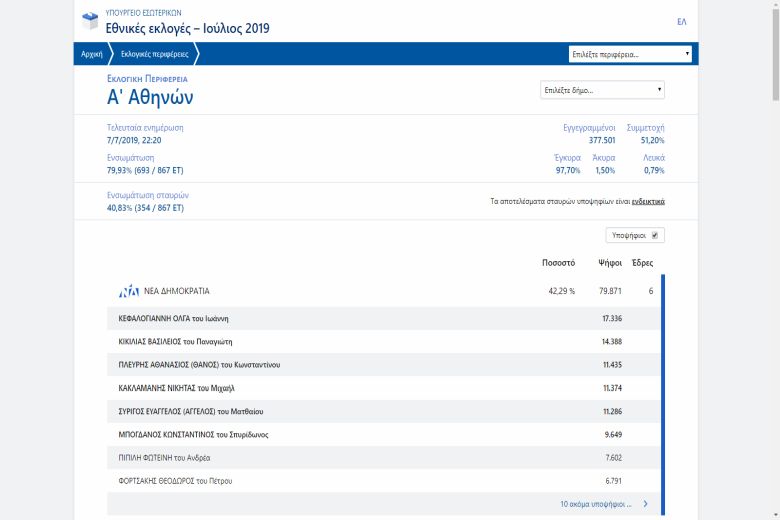Go to Αρχική breadcrumb tab
This screenshot has width=780, height=520.
(92, 54)
